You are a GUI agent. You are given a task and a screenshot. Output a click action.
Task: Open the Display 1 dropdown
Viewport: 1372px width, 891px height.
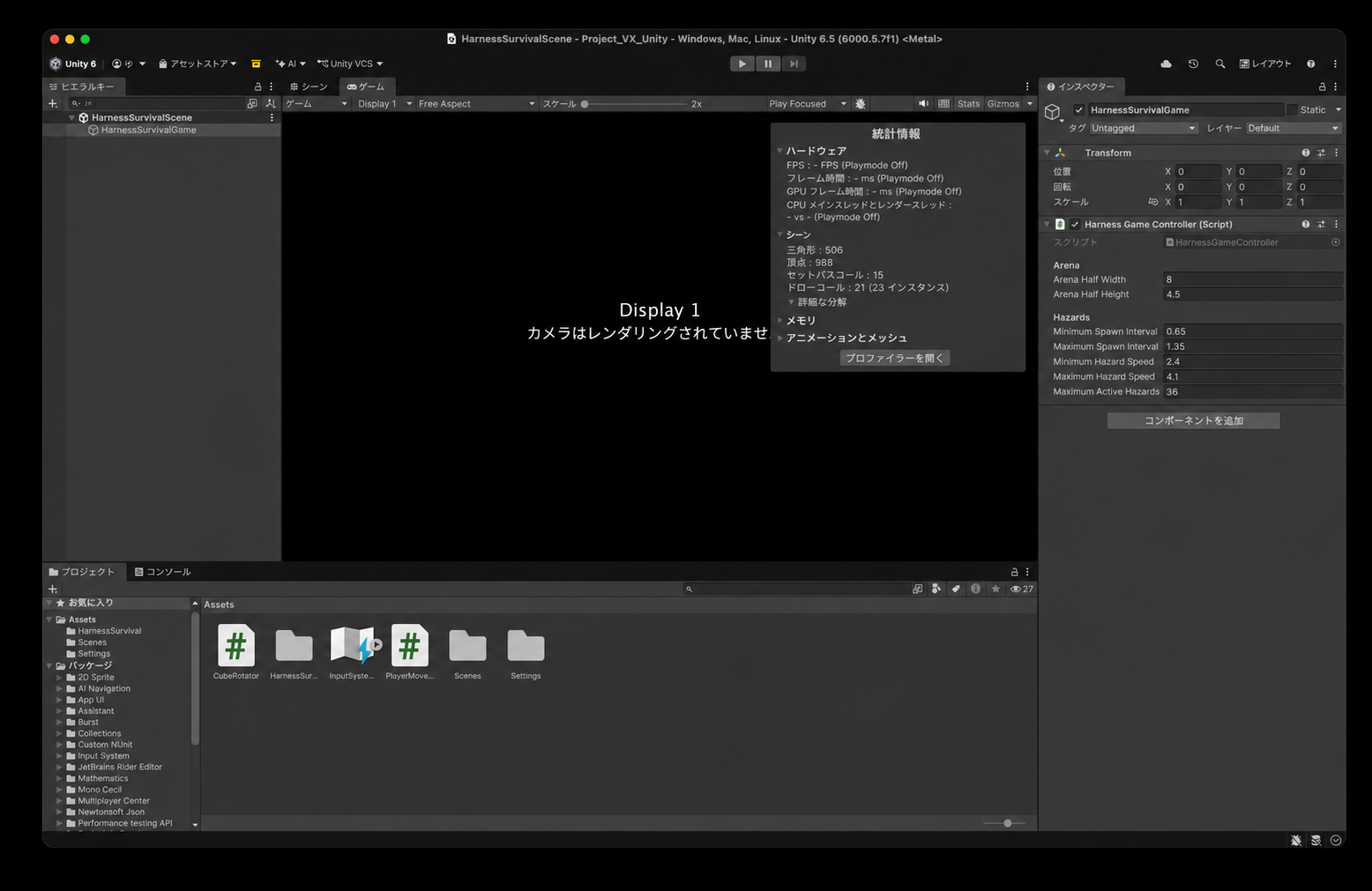tap(384, 103)
